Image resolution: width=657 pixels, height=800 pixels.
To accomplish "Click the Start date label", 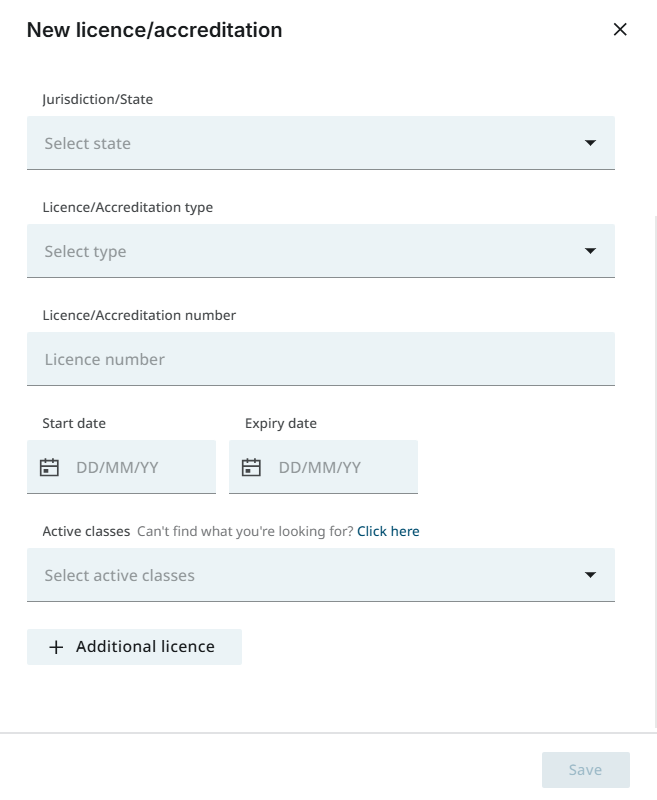I will (x=74, y=423).
